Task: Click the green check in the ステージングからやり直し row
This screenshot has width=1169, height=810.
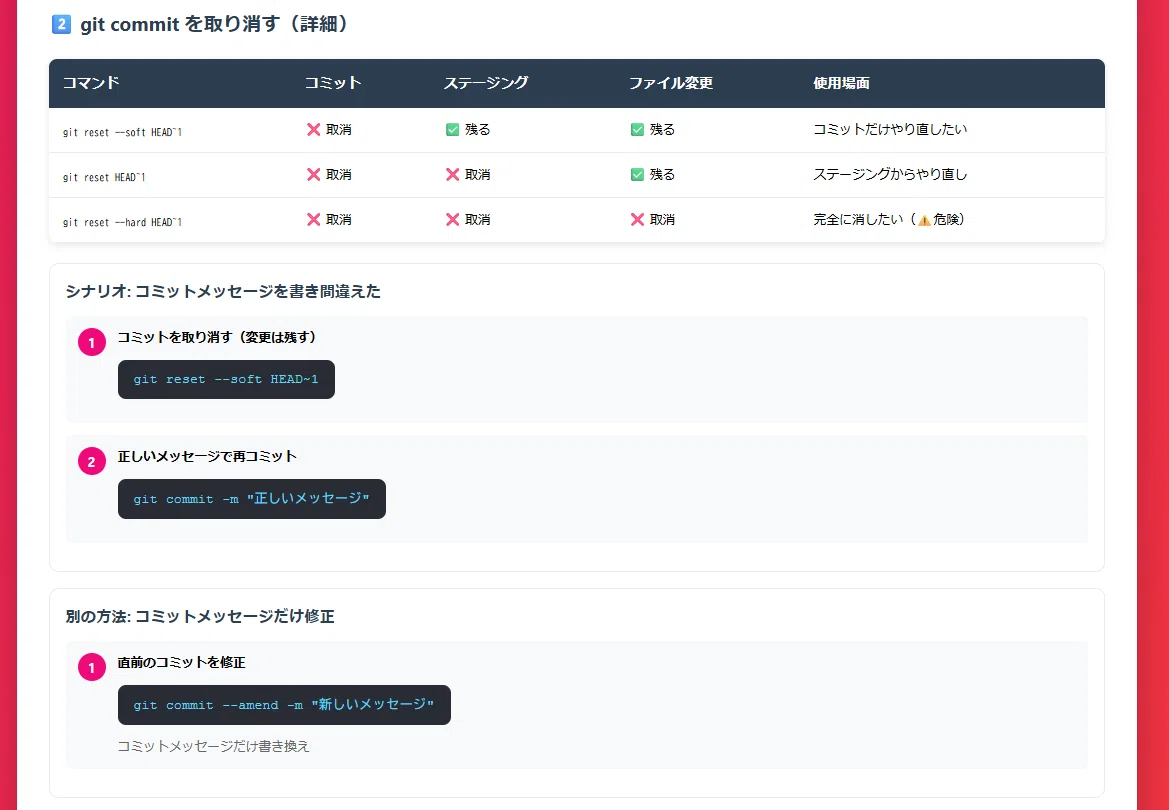Action: pyautogui.click(x=637, y=175)
